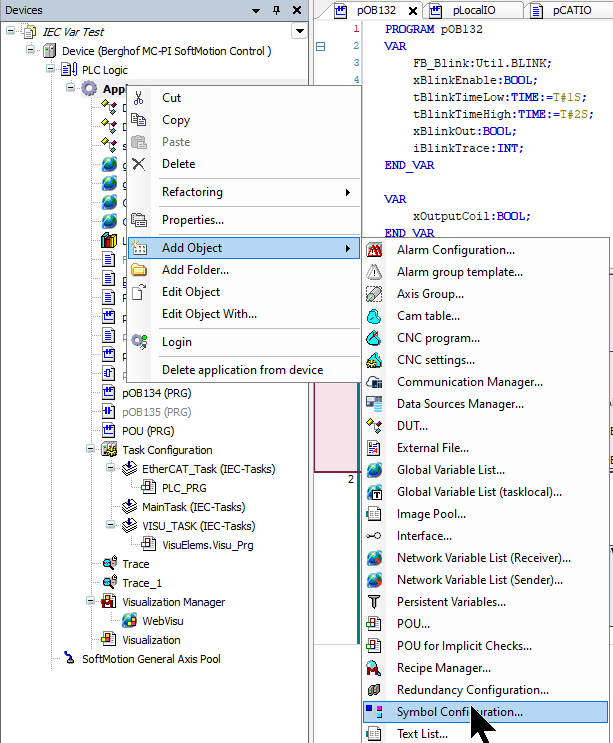Click the Symbol Configuration icon
Viewport: 613px width, 743px height.
(374, 712)
